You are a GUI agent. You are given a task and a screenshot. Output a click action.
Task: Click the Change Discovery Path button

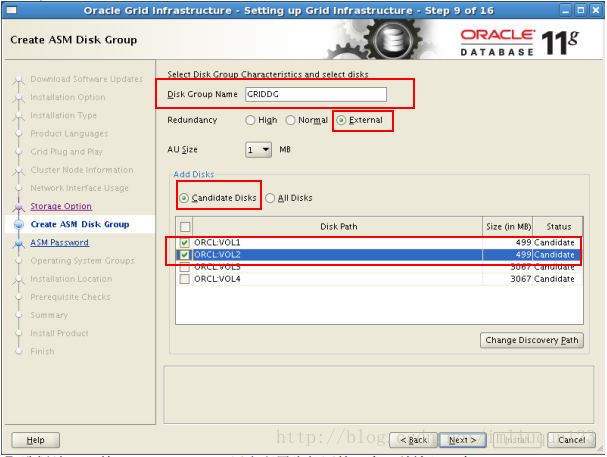coord(532,340)
